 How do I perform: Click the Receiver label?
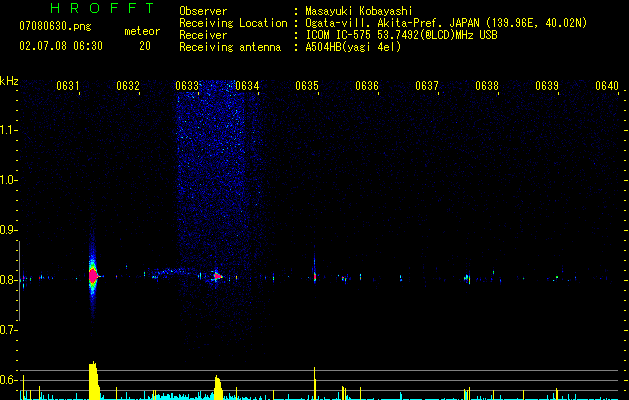203,35
